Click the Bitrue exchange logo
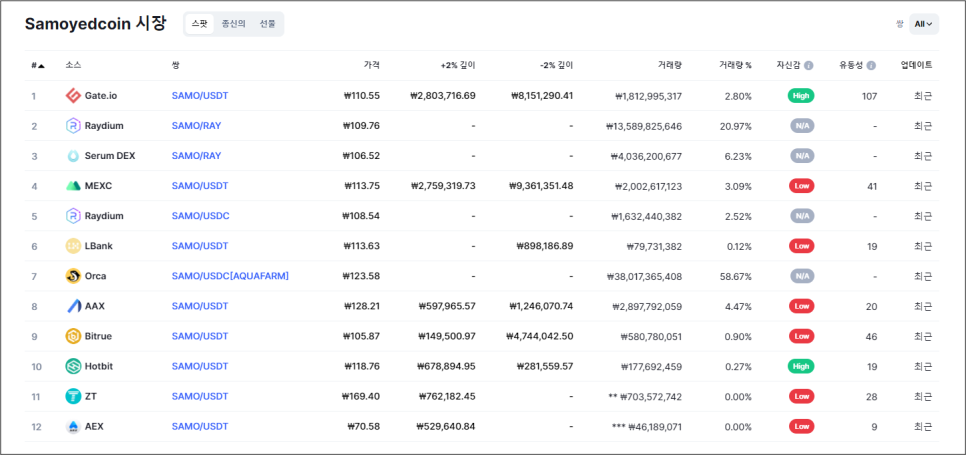The height and width of the screenshot is (455, 966). tap(73, 336)
